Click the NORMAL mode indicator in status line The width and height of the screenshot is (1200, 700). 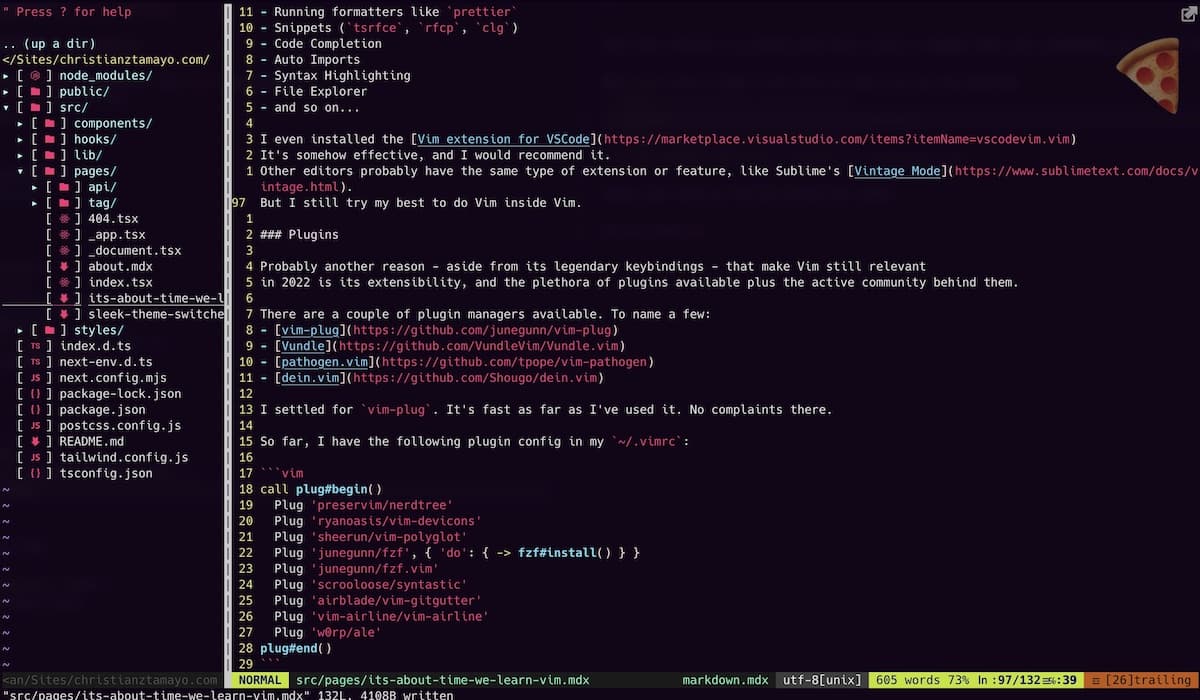[x=261, y=680]
